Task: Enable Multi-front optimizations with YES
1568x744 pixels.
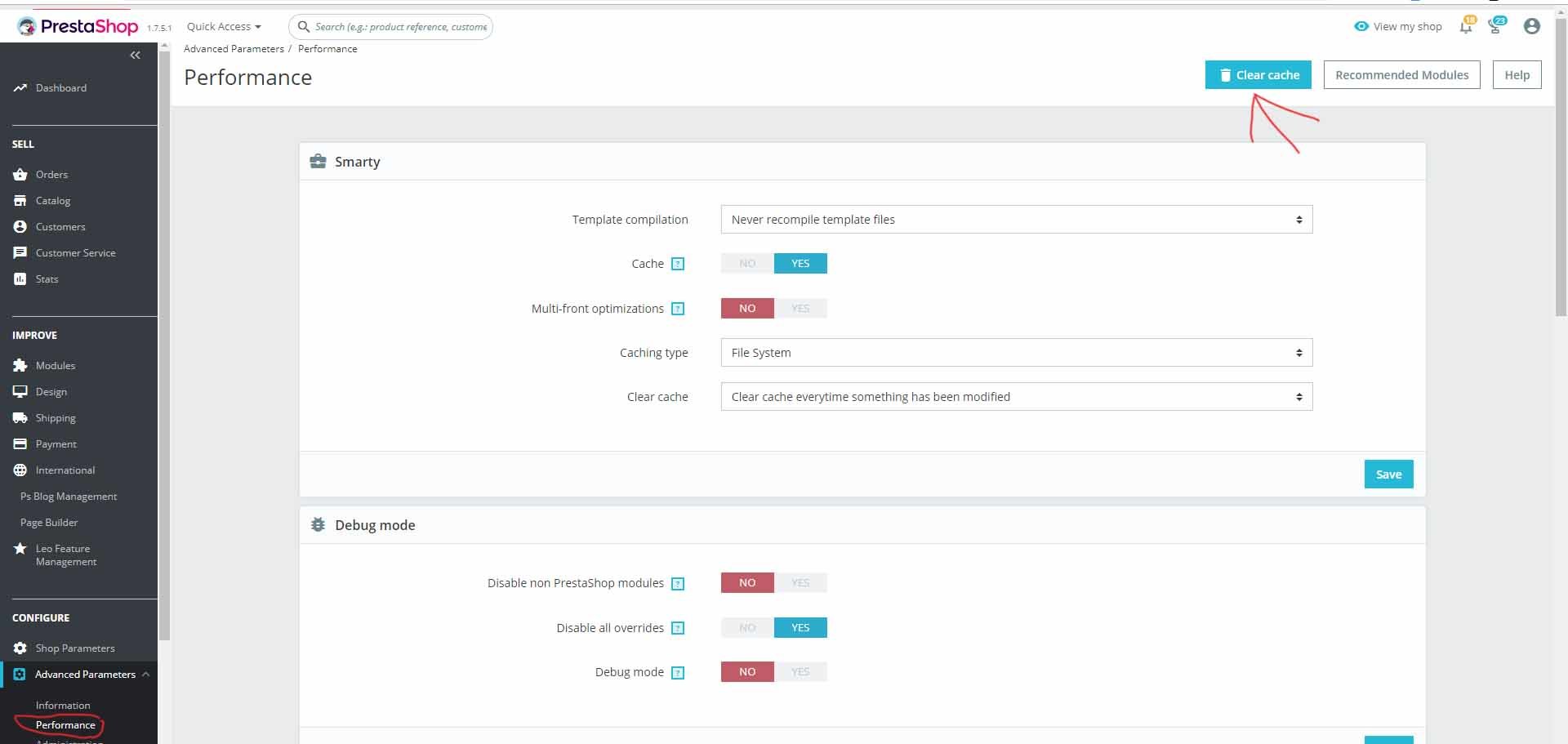Action: point(800,308)
